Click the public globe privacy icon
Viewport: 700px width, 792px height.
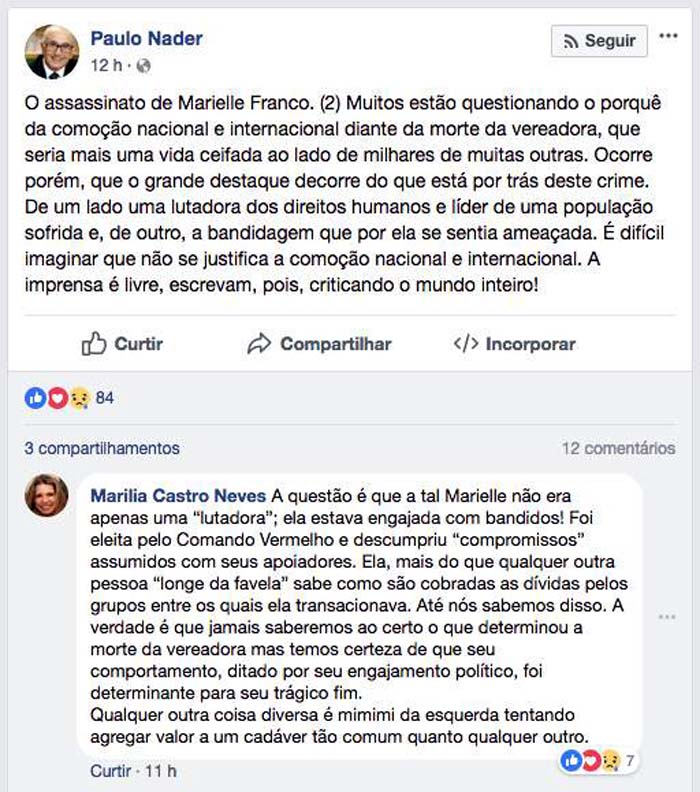[143, 66]
